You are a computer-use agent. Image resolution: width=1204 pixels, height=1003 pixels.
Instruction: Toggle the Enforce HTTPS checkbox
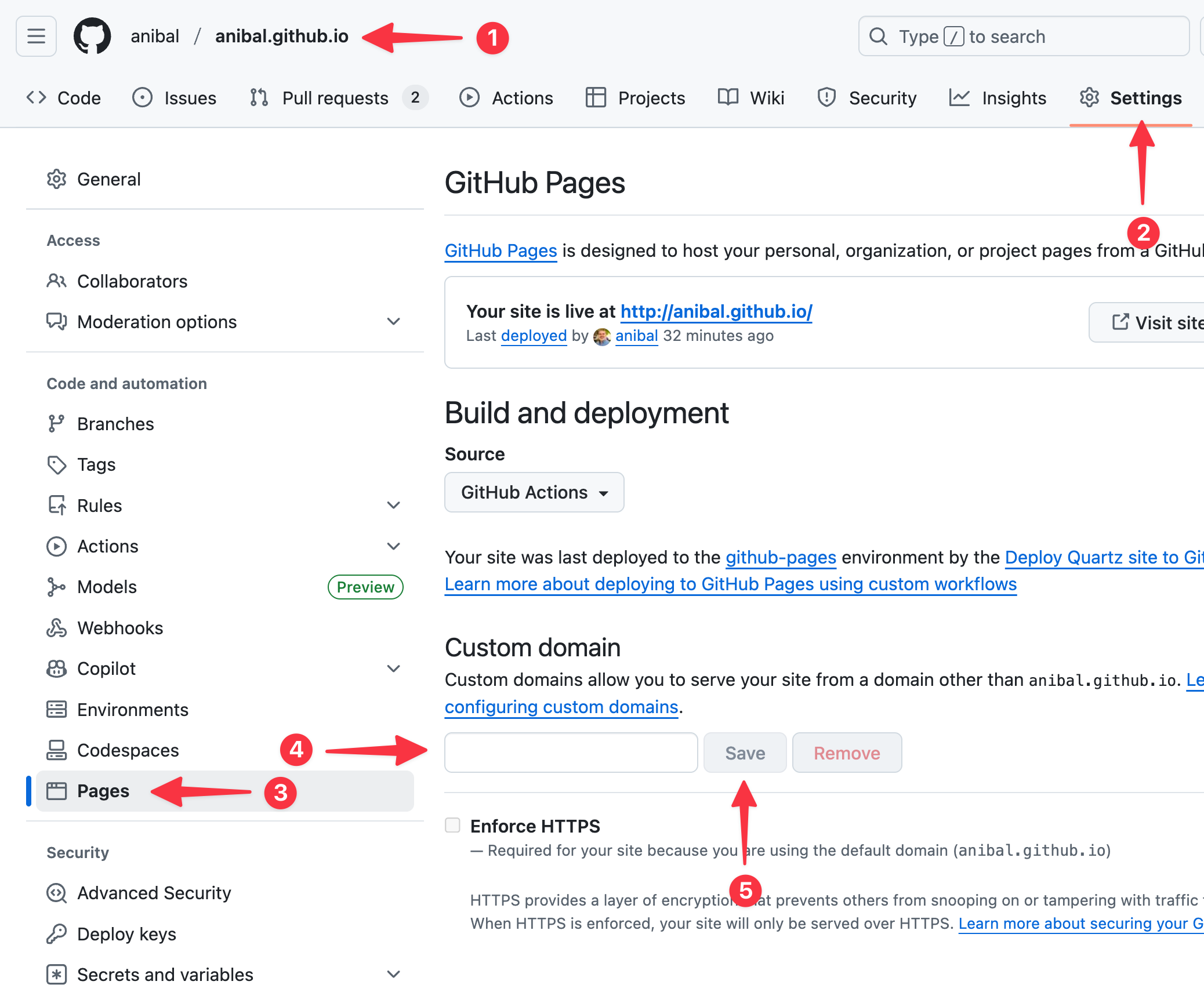(x=452, y=825)
